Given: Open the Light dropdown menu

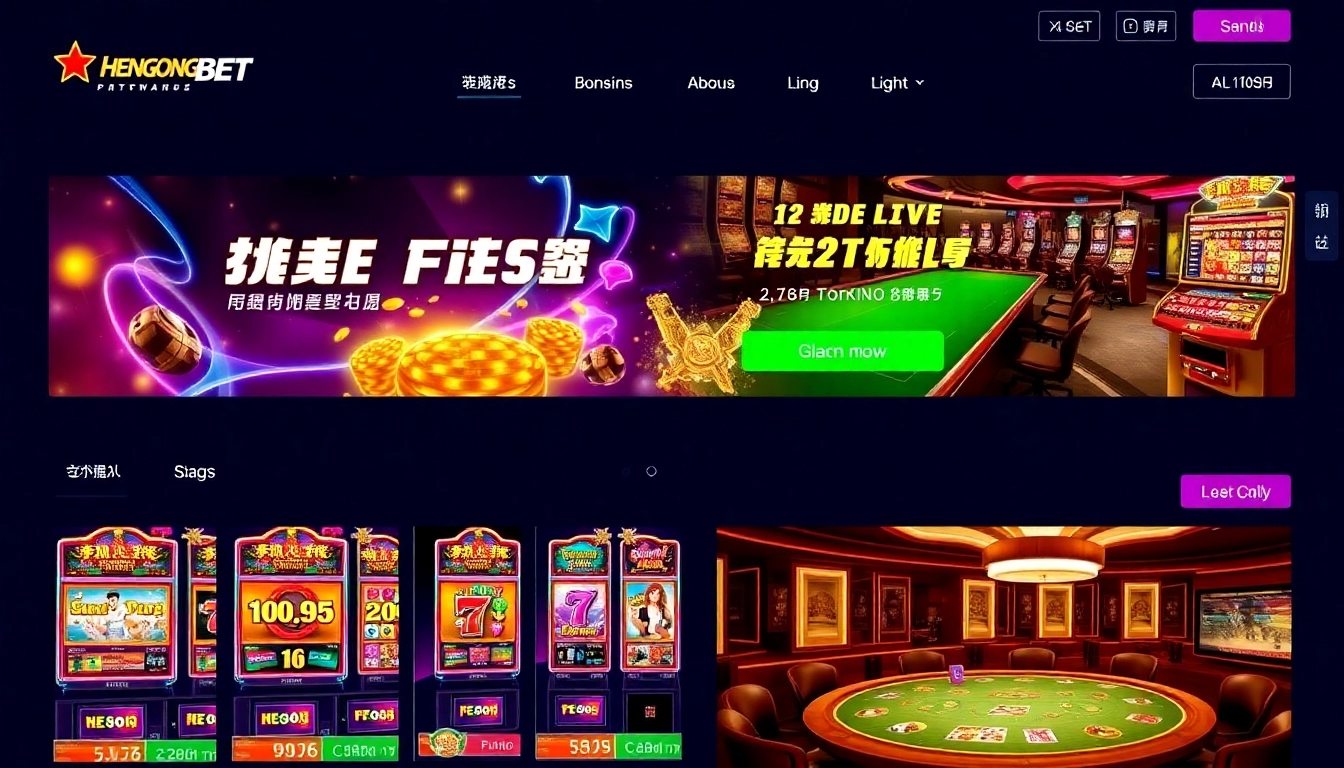Looking at the screenshot, I should click(x=897, y=83).
